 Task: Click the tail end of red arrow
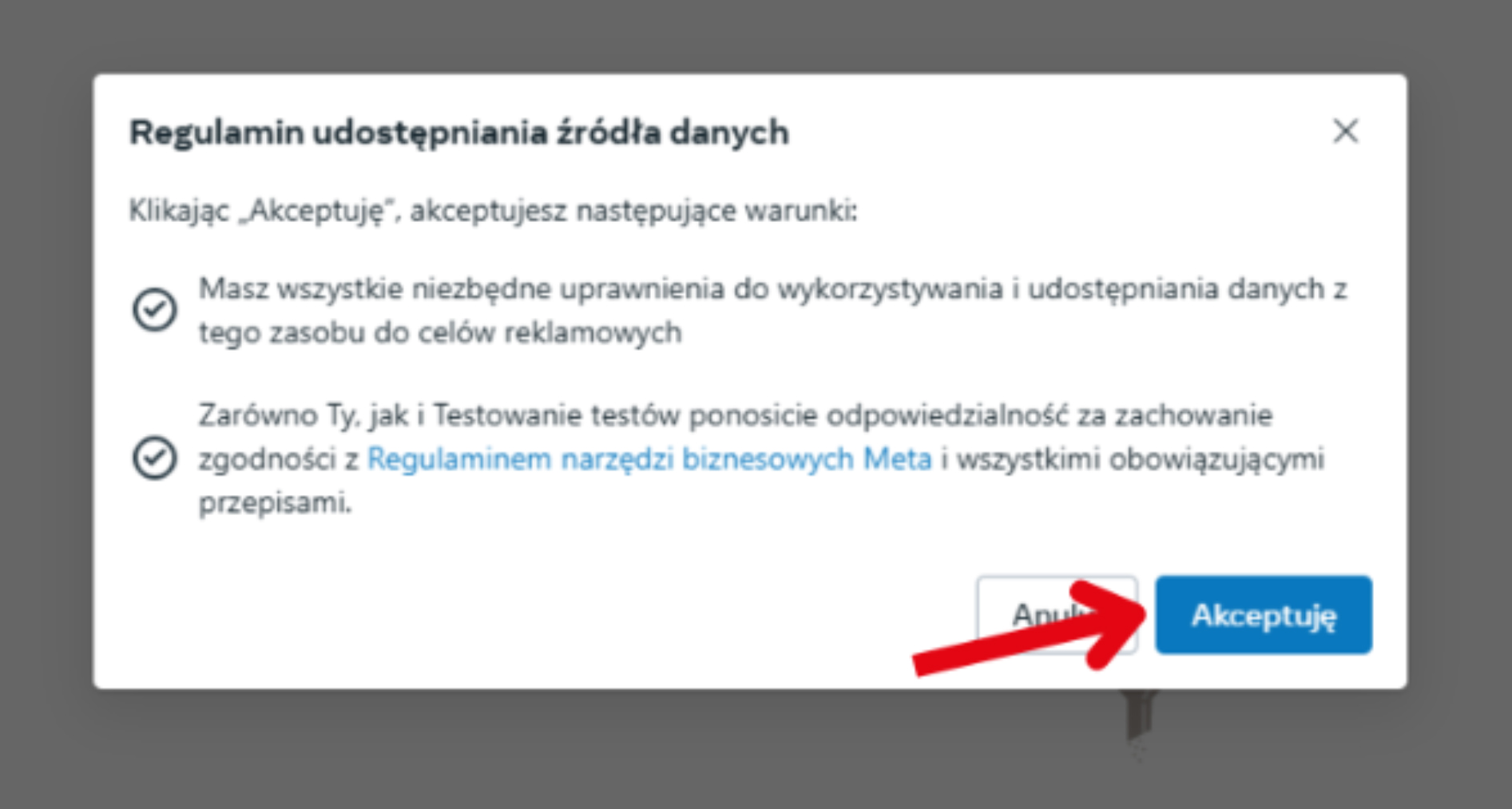pos(927,662)
